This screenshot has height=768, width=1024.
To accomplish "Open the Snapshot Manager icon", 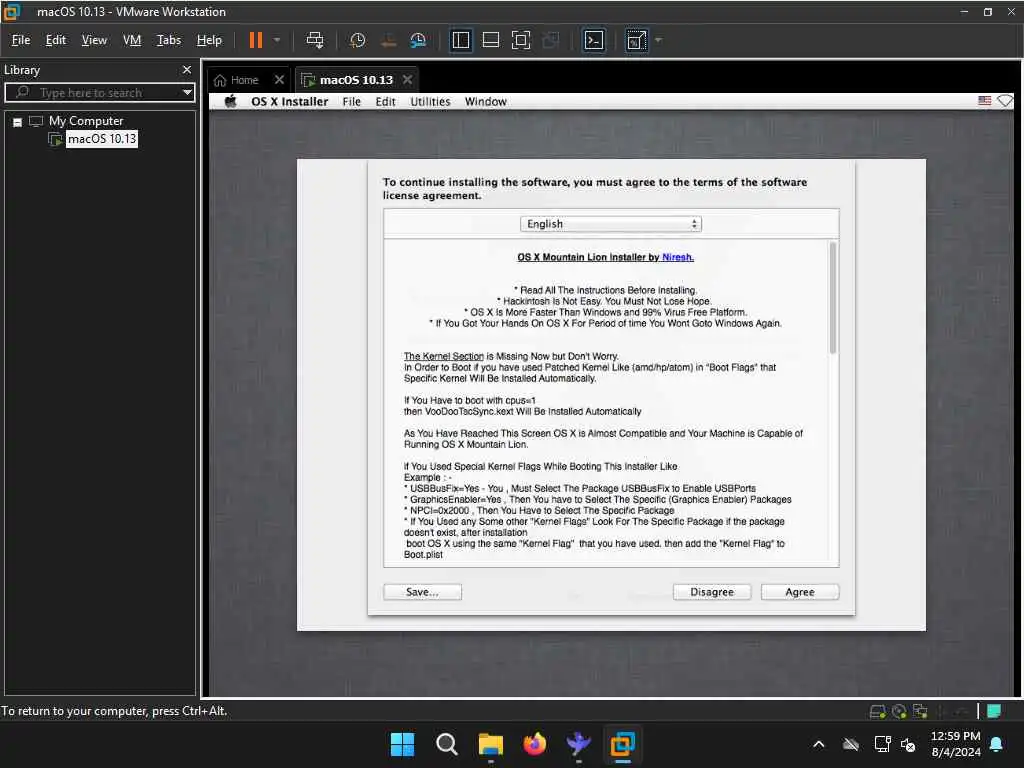I will point(418,40).
